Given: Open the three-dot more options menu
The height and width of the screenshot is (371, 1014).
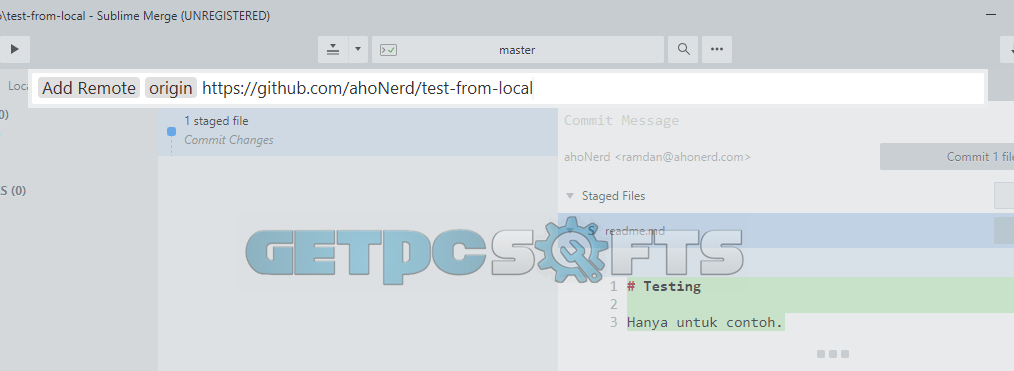Looking at the screenshot, I should pos(717,49).
